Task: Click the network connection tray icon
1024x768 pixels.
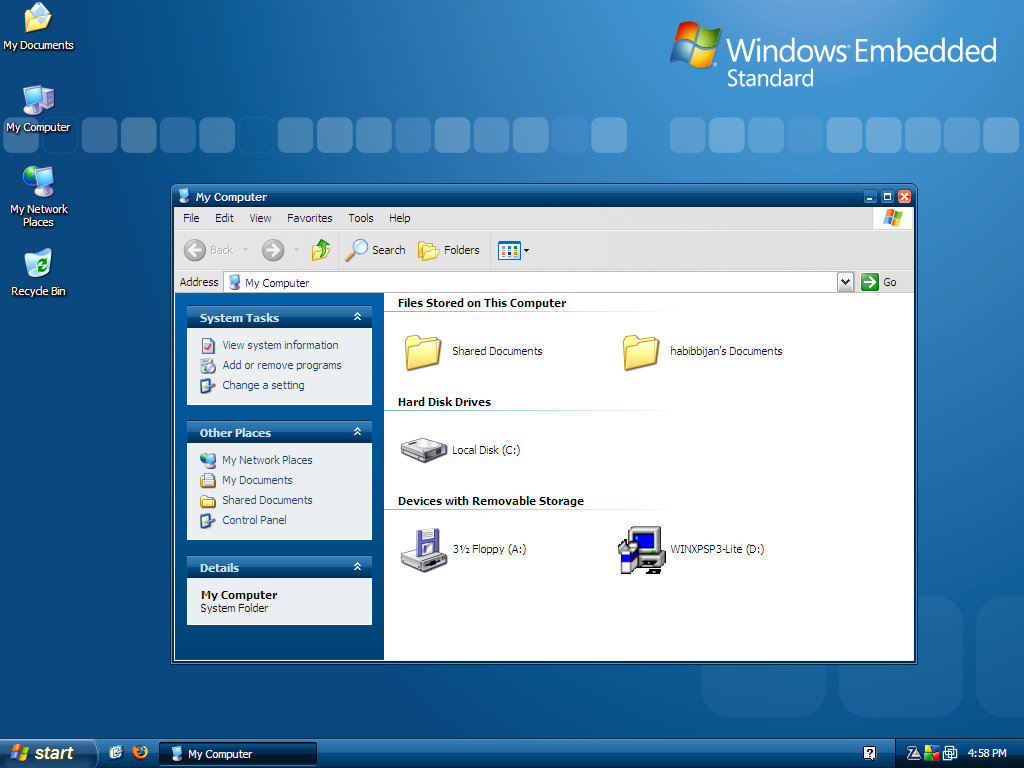Action: tap(950, 754)
